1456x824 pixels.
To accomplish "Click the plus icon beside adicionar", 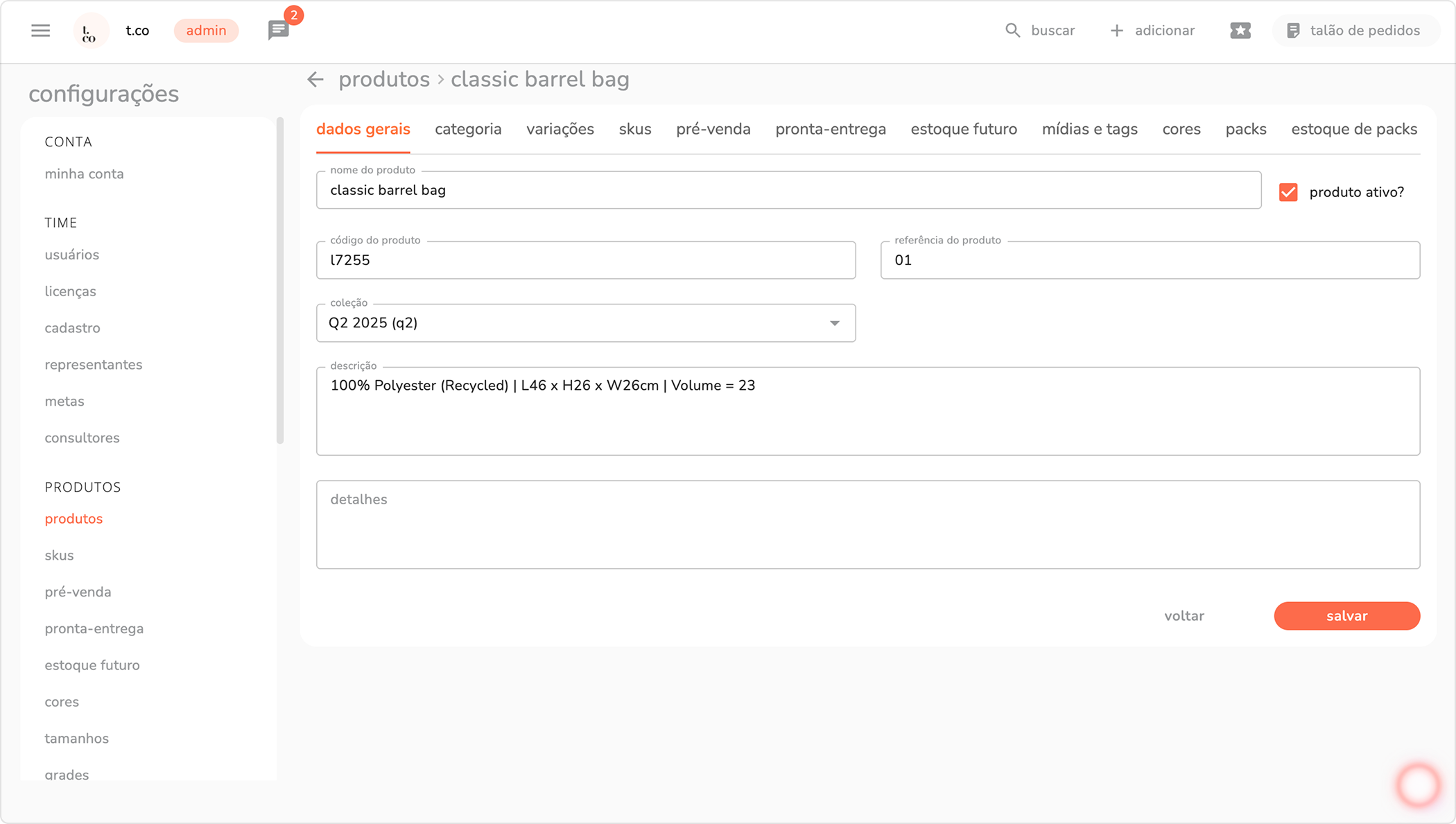I will point(1116,31).
